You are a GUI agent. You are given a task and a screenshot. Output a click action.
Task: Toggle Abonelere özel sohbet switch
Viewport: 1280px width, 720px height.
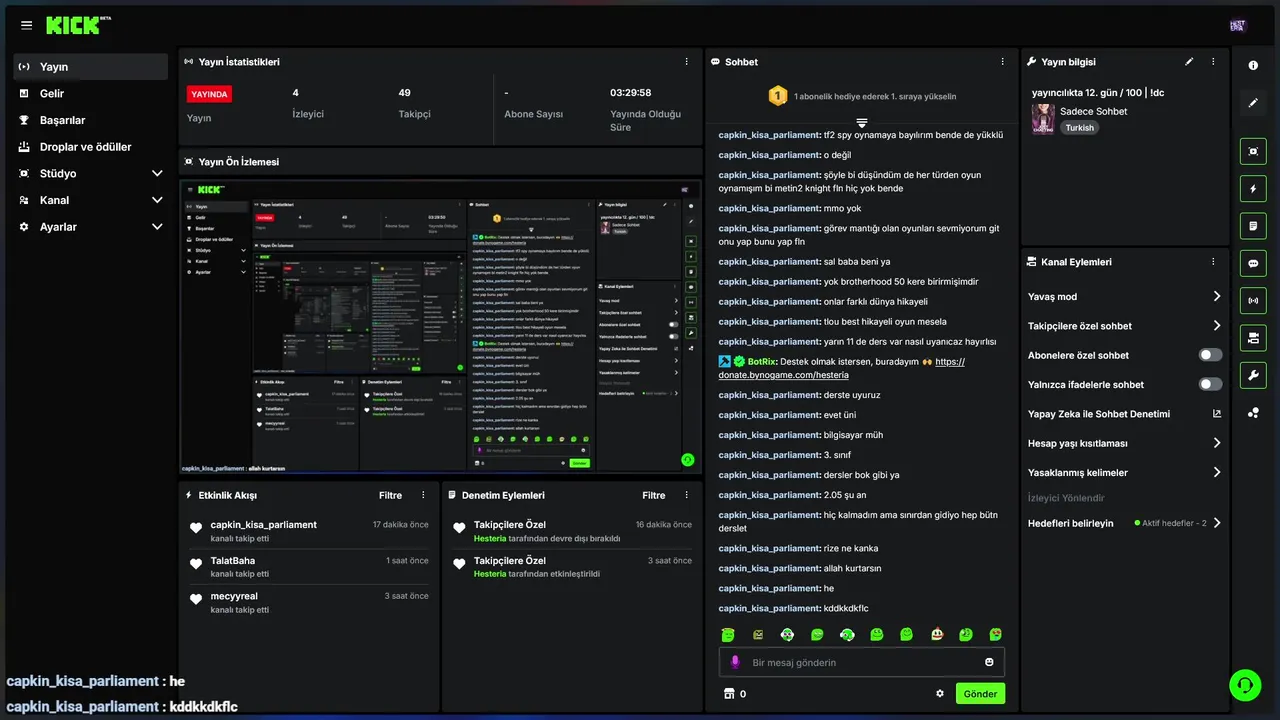coord(1210,355)
